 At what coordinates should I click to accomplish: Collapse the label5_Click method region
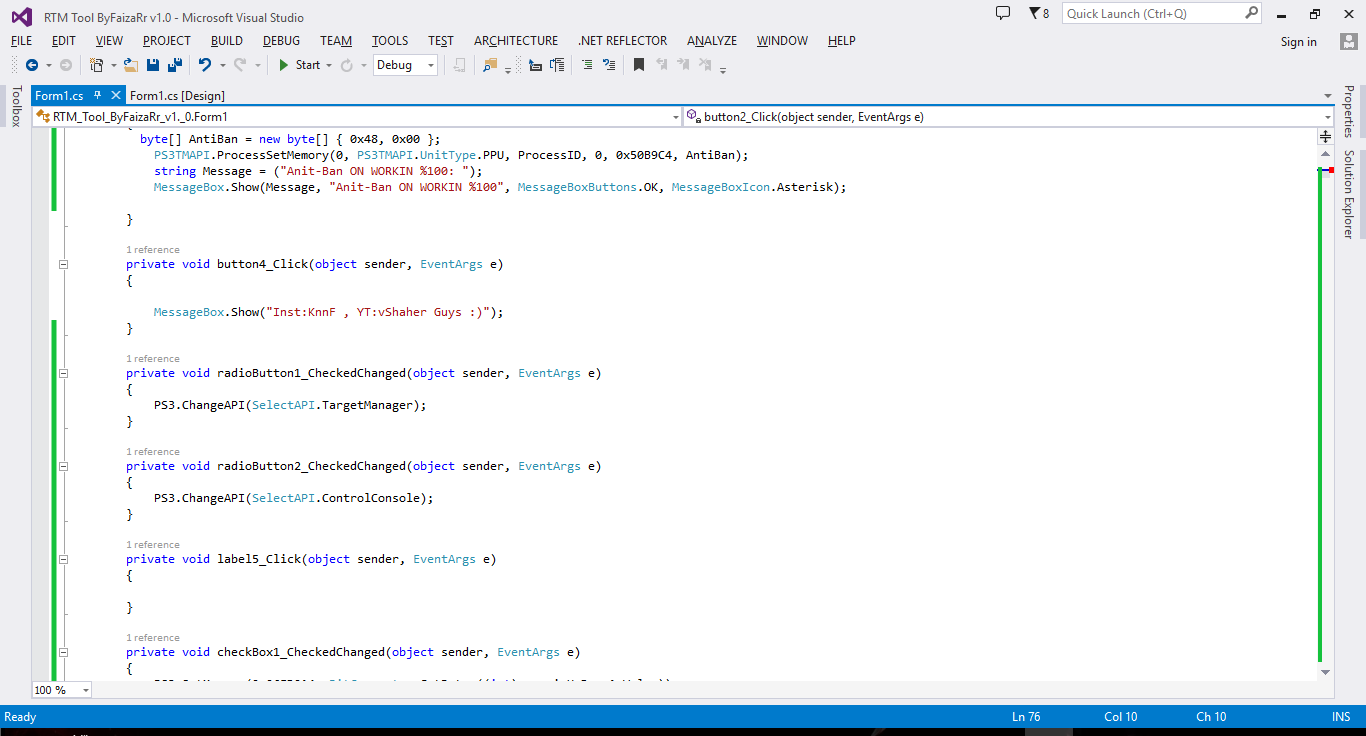[64, 559]
